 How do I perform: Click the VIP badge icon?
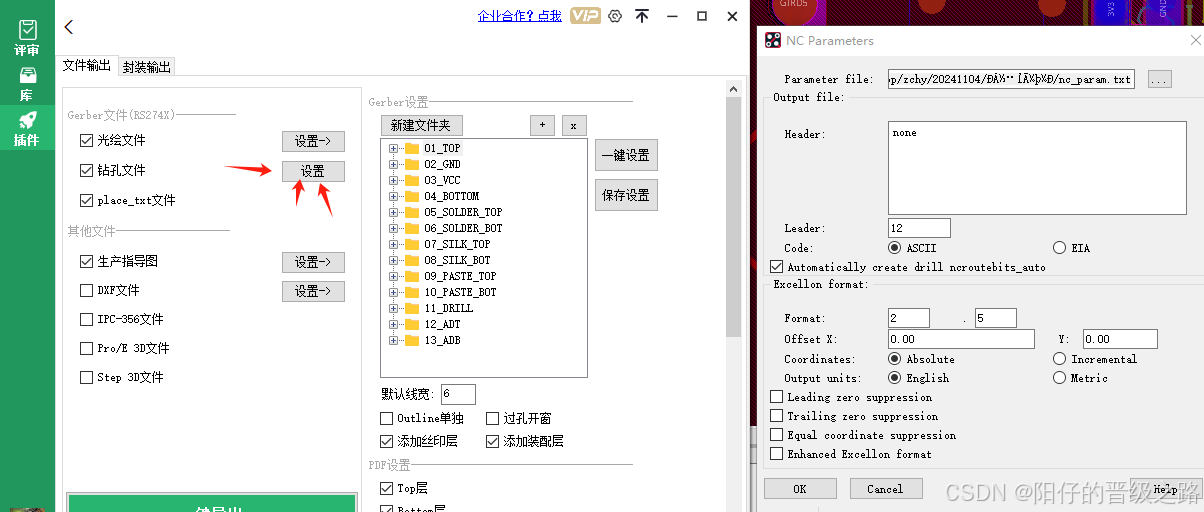[585, 16]
